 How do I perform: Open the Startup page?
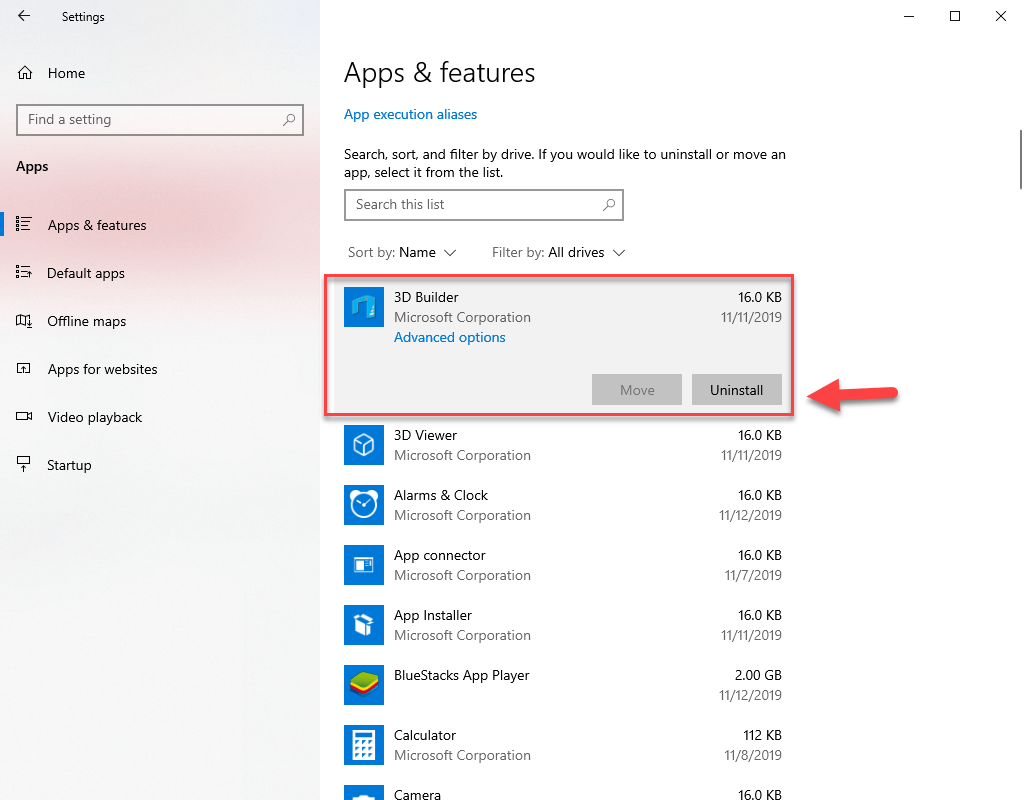pyautogui.click(x=69, y=466)
